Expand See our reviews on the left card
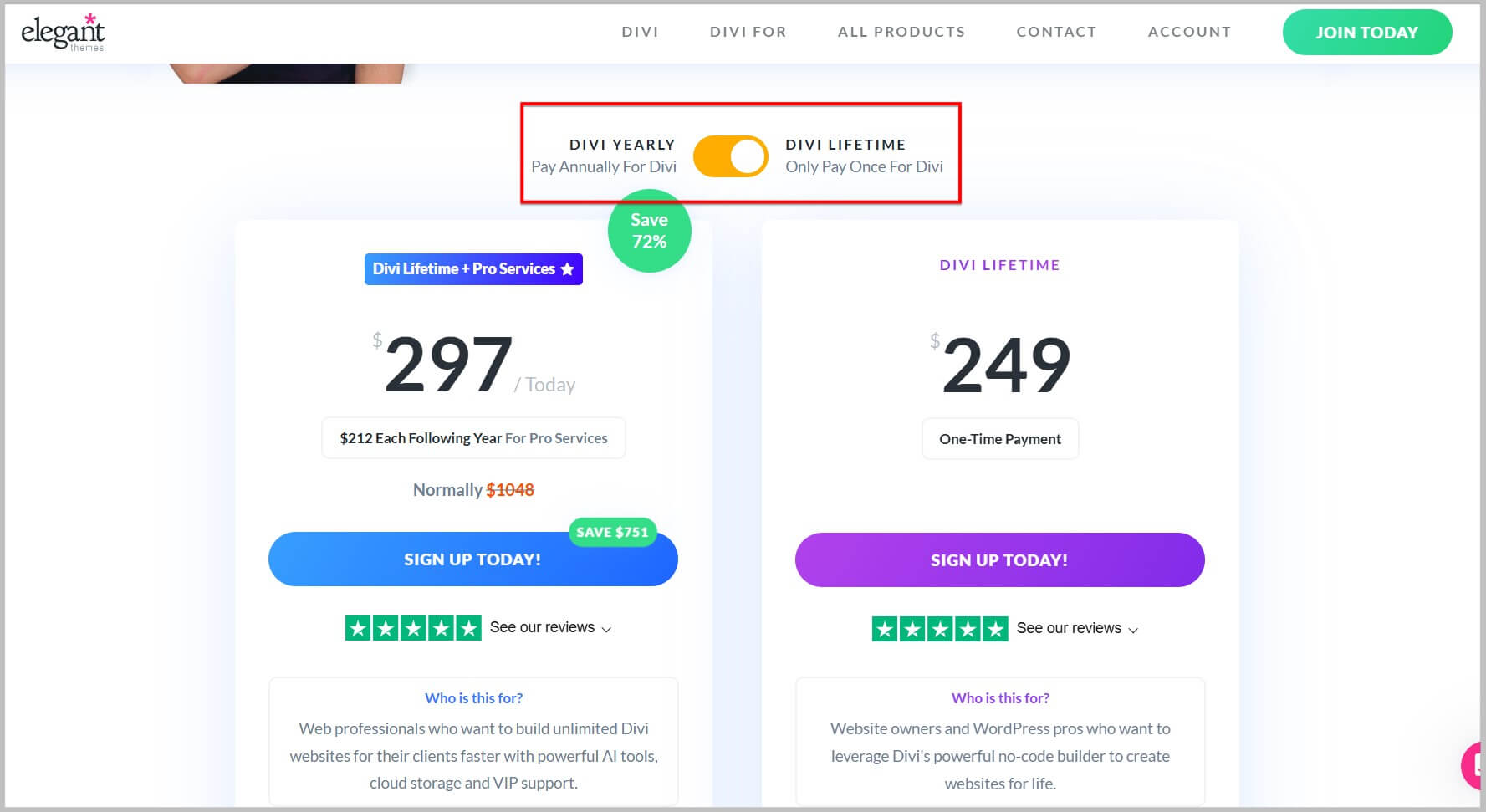 point(549,627)
